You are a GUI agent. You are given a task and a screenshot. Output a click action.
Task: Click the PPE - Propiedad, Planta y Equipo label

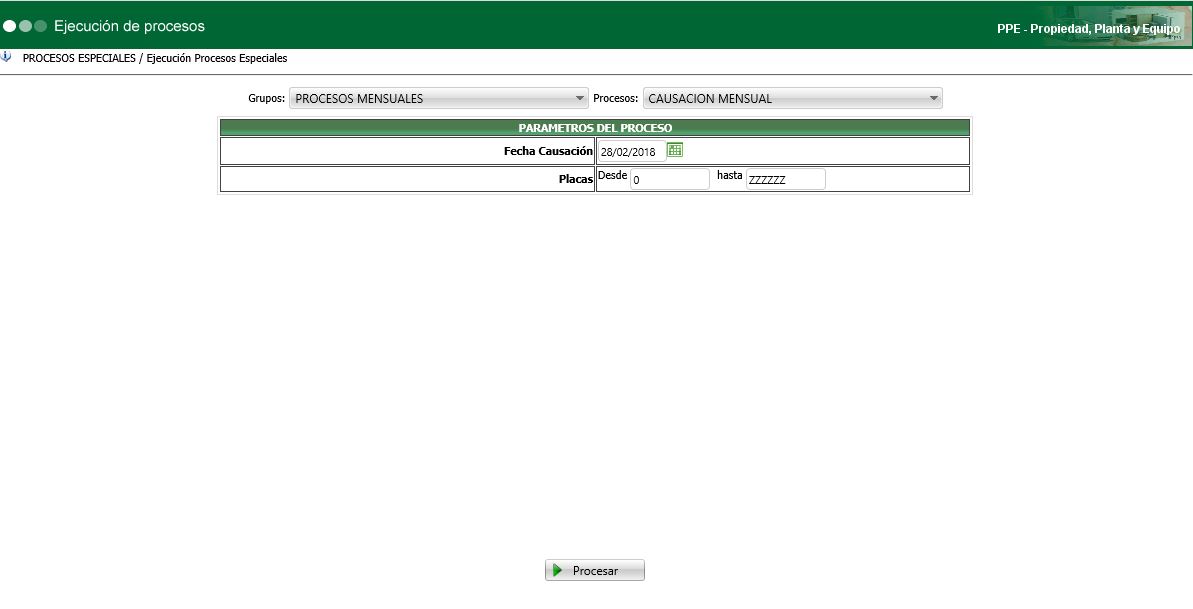click(1089, 29)
